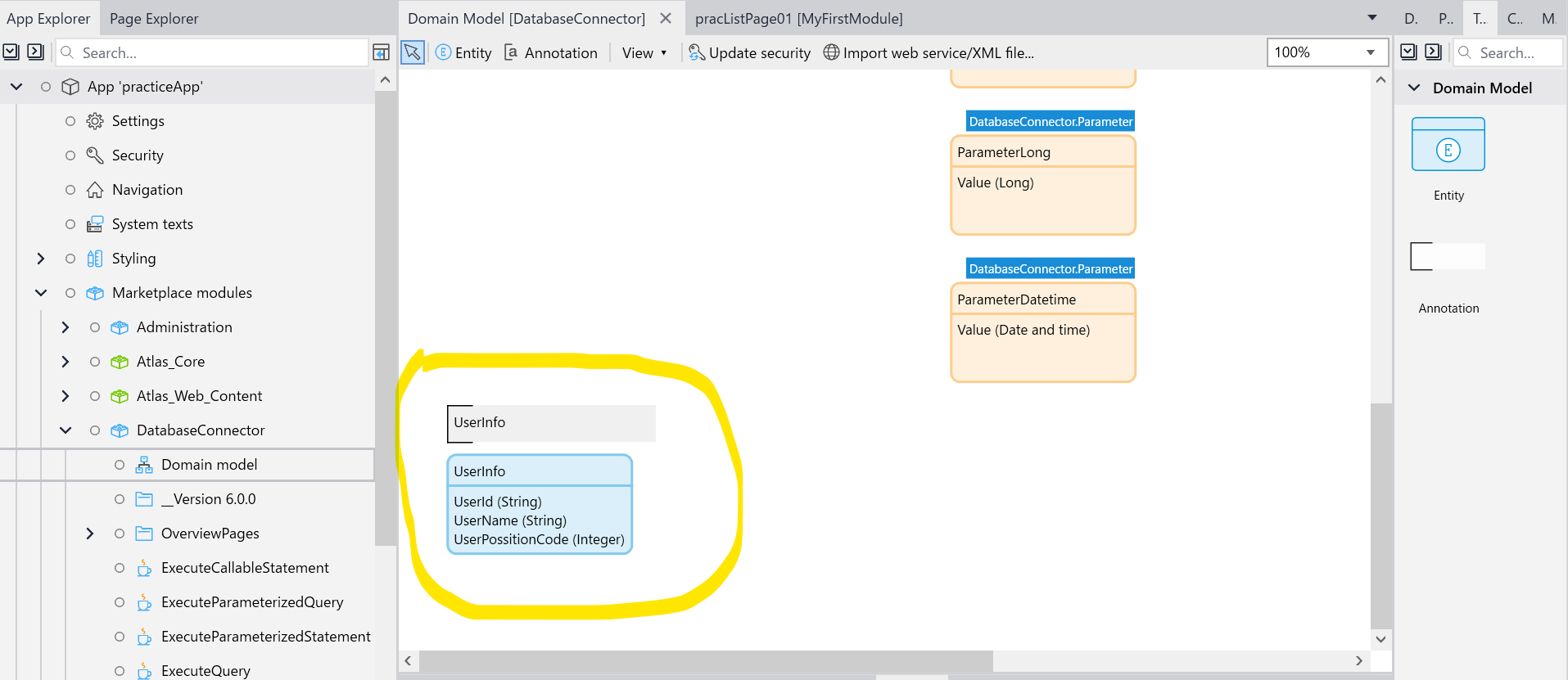Click canvas horizontal scrollbar right arrow
This screenshot has height=680, width=1568.
pyautogui.click(x=1359, y=660)
